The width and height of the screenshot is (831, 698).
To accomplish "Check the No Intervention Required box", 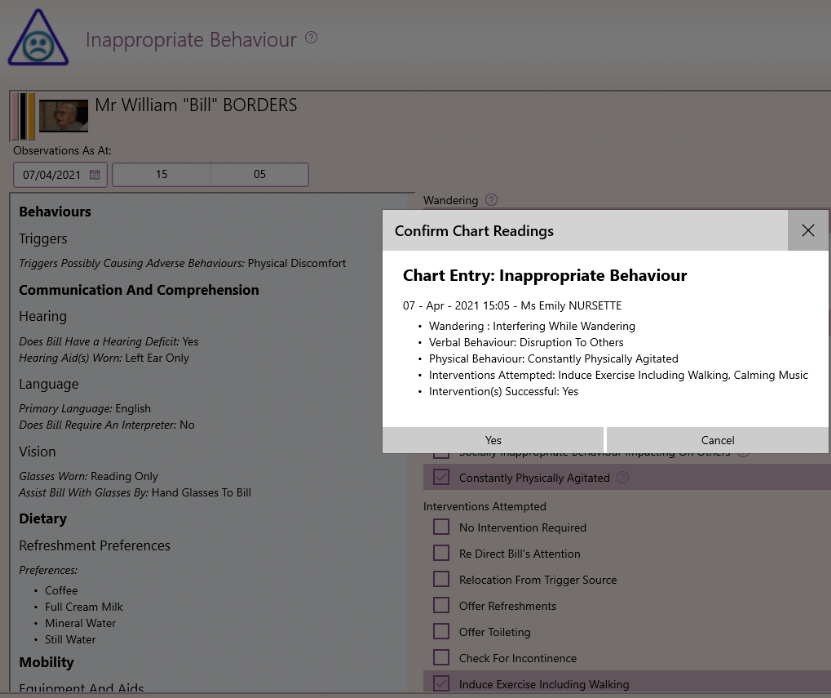I will tap(441, 527).
